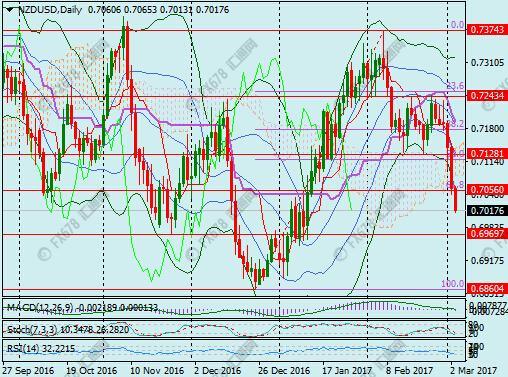Select the Fibonacci 23.6 level marker
This screenshot has height=377, width=508.
[x=455, y=85]
